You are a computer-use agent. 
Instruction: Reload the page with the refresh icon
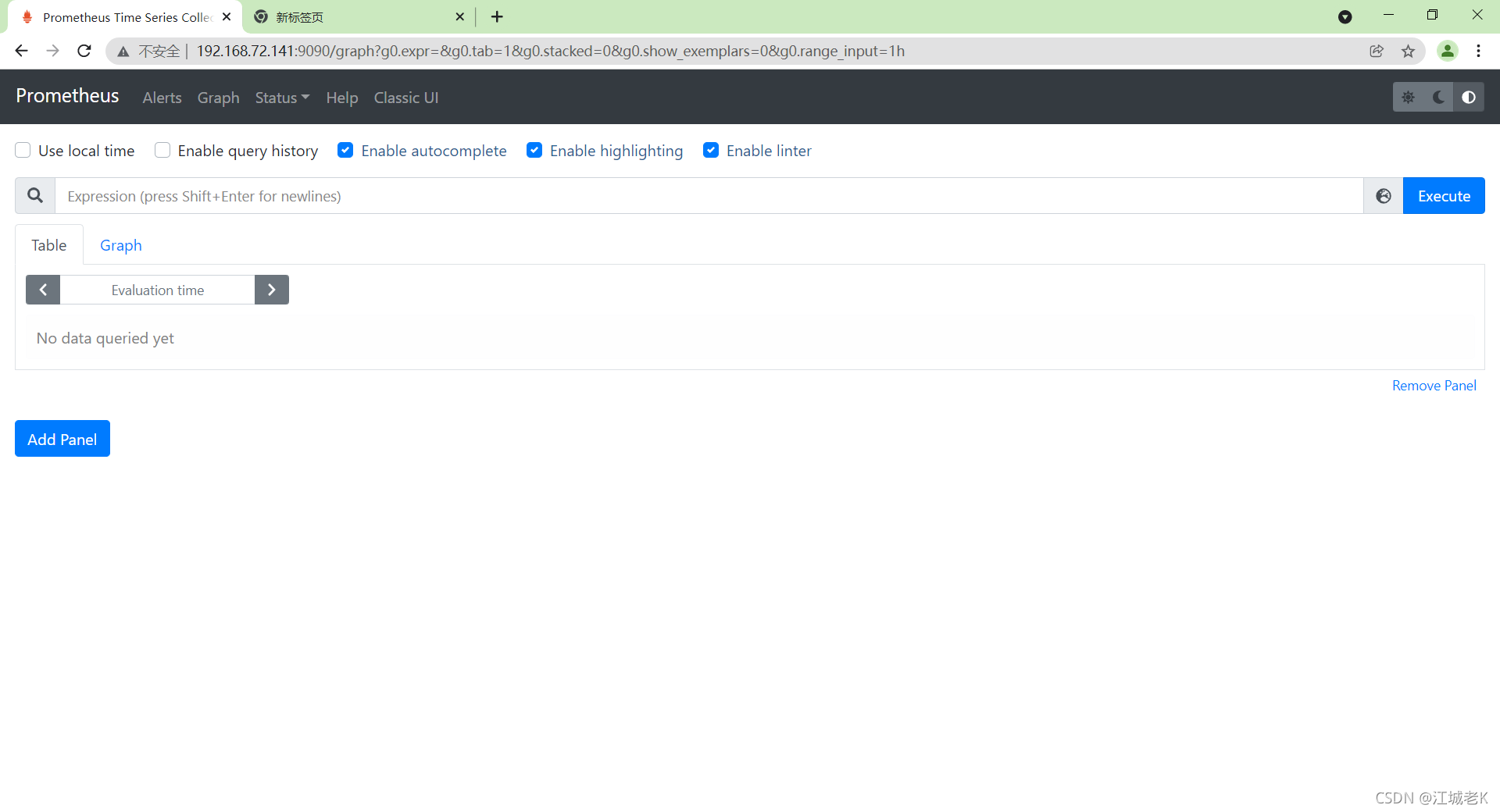pyautogui.click(x=84, y=51)
